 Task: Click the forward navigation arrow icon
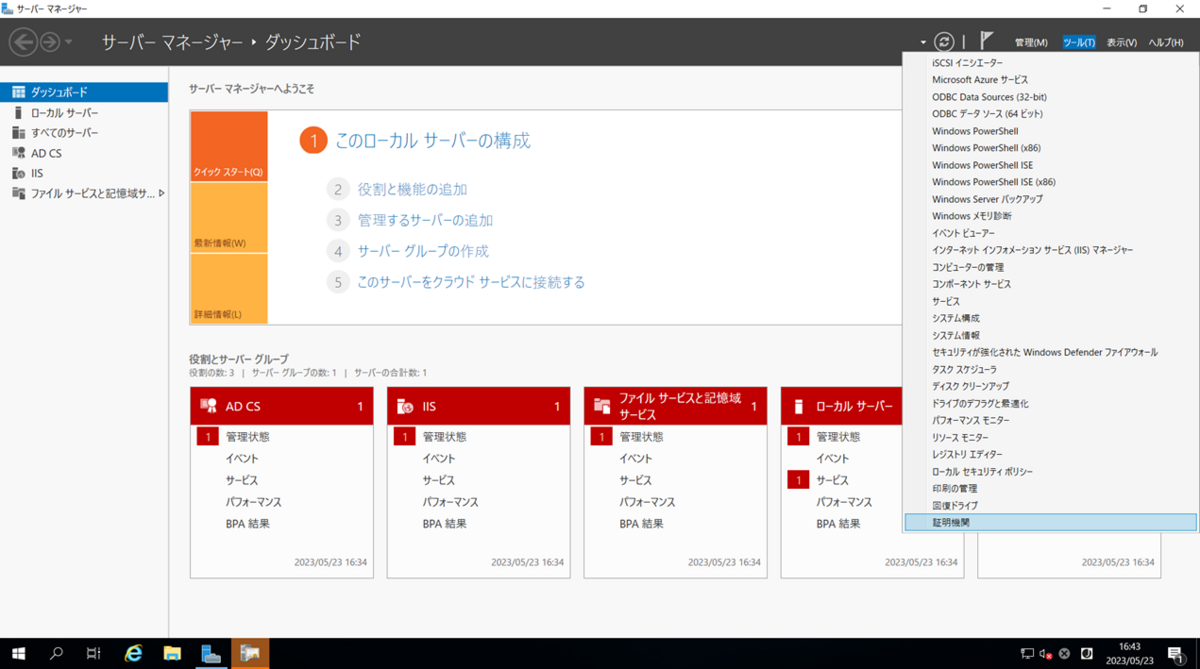(x=49, y=42)
